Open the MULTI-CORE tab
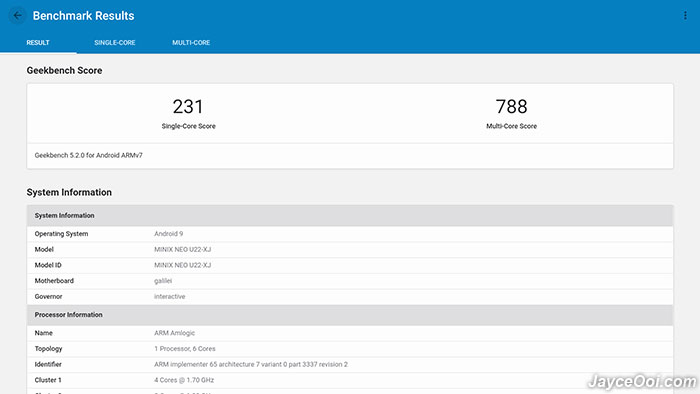 pyautogui.click(x=191, y=43)
